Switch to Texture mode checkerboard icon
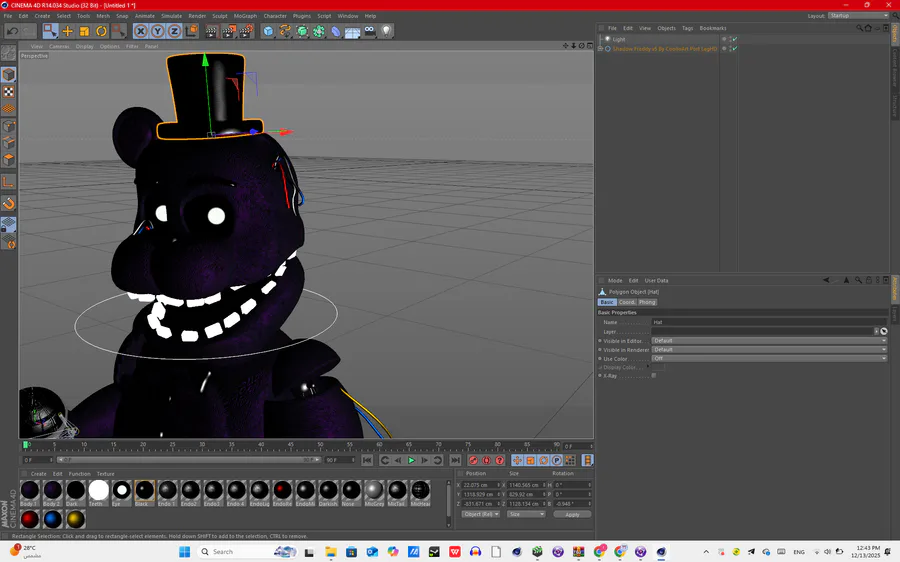The width and height of the screenshot is (900, 562). (9, 92)
